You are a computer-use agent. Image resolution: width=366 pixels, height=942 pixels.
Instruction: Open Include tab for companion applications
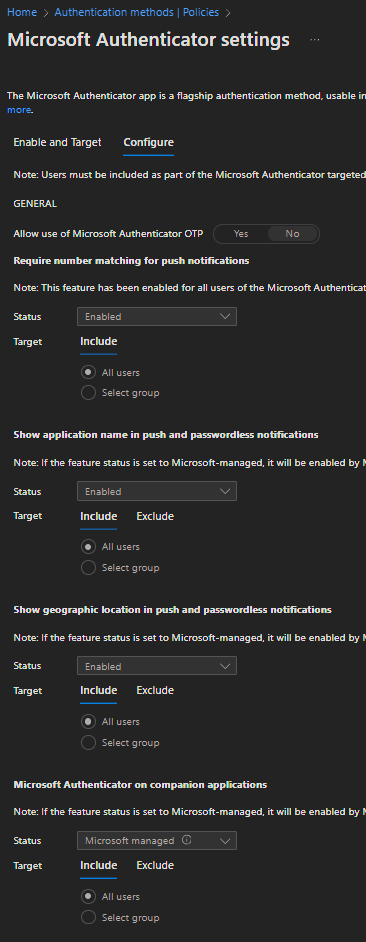click(99, 865)
